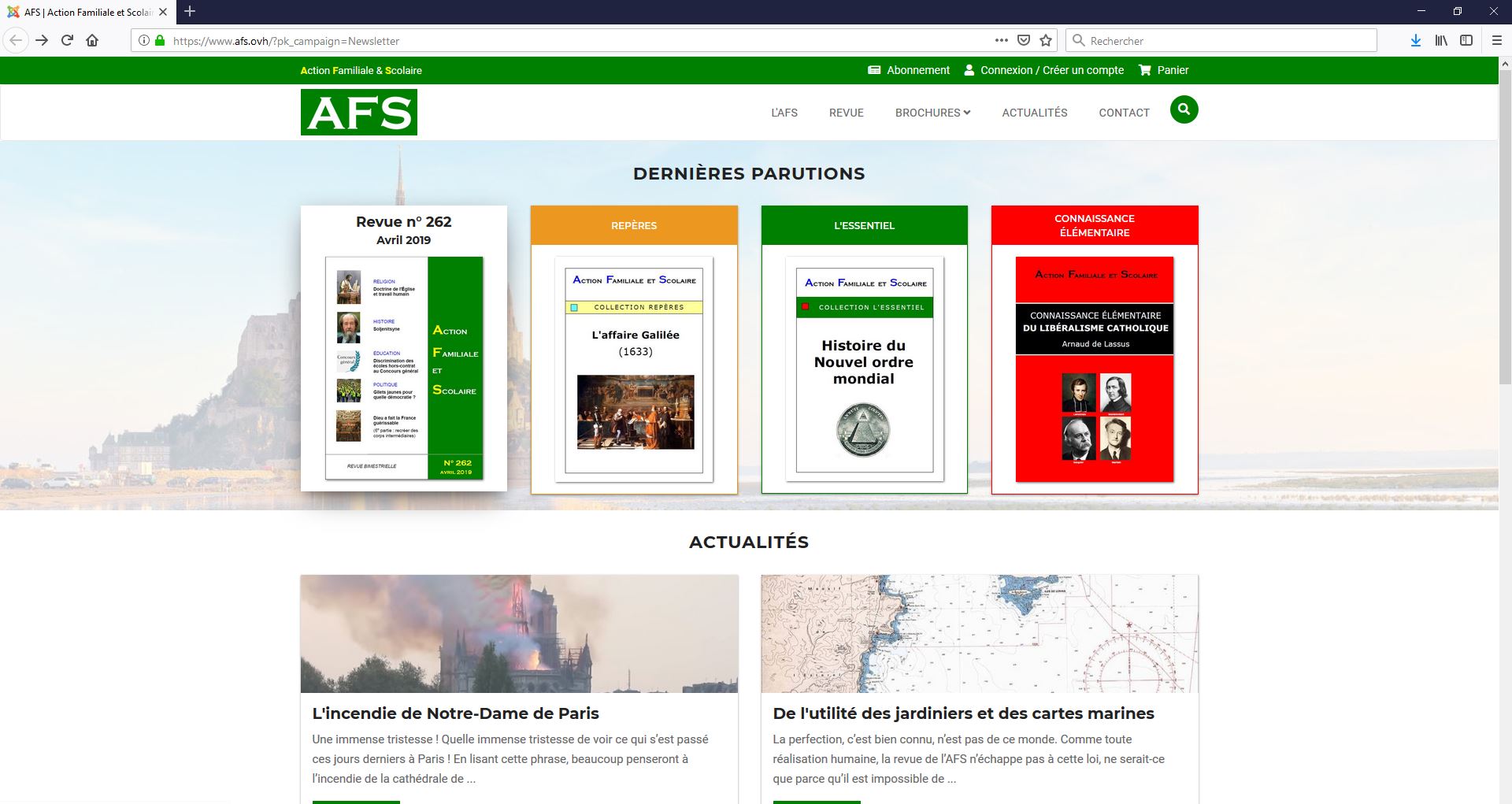Viewport: 1512px width, 804px height.
Task: Open the library bookshelf icon
Action: coord(1441,40)
